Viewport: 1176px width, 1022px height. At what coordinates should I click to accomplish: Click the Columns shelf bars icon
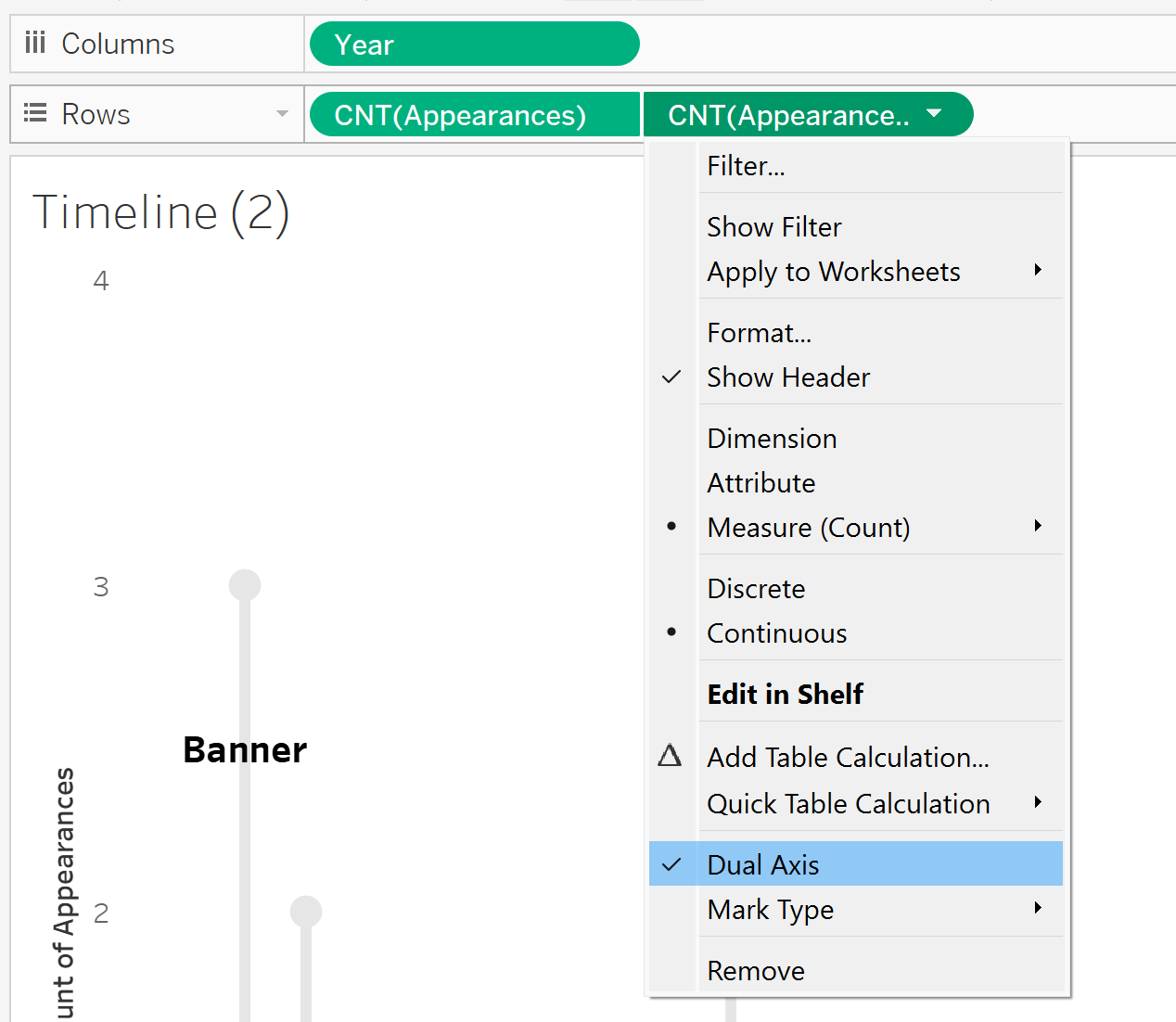coord(35,43)
